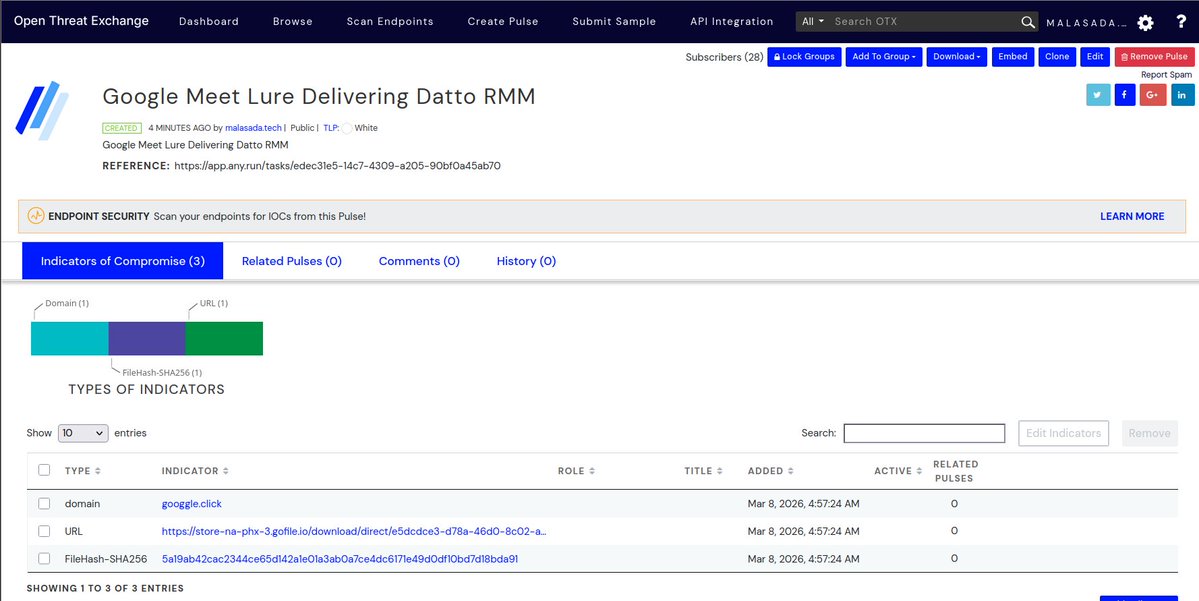Share pulse on LinkedIn

(x=1182, y=95)
